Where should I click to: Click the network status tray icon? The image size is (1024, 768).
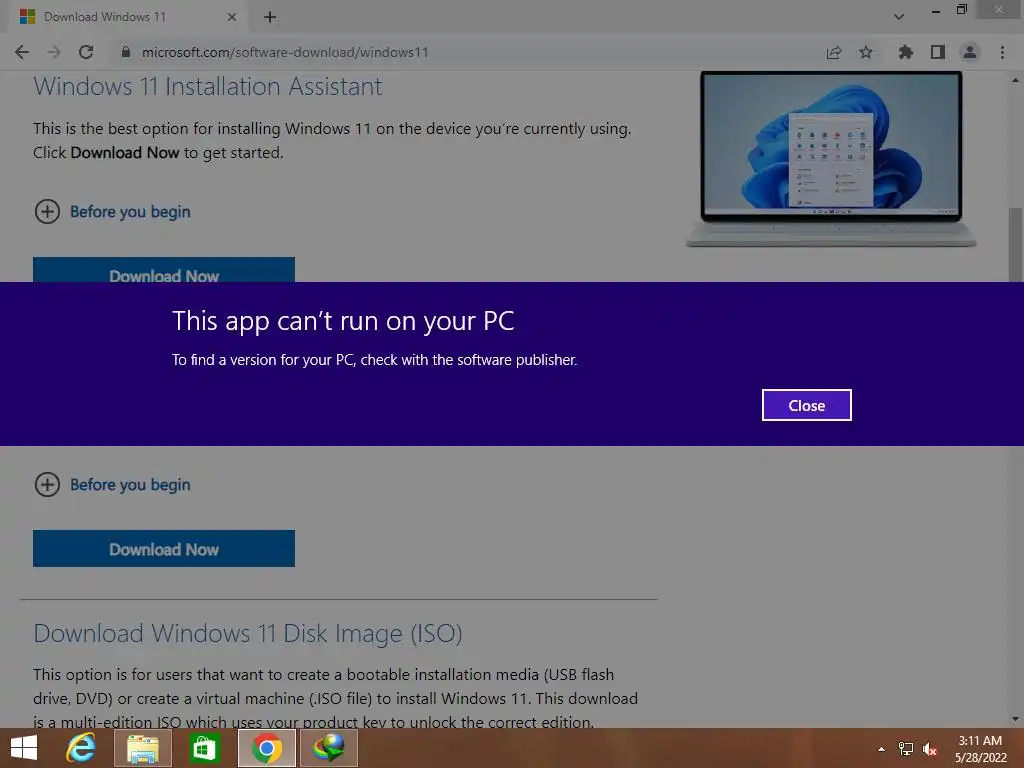coord(906,749)
